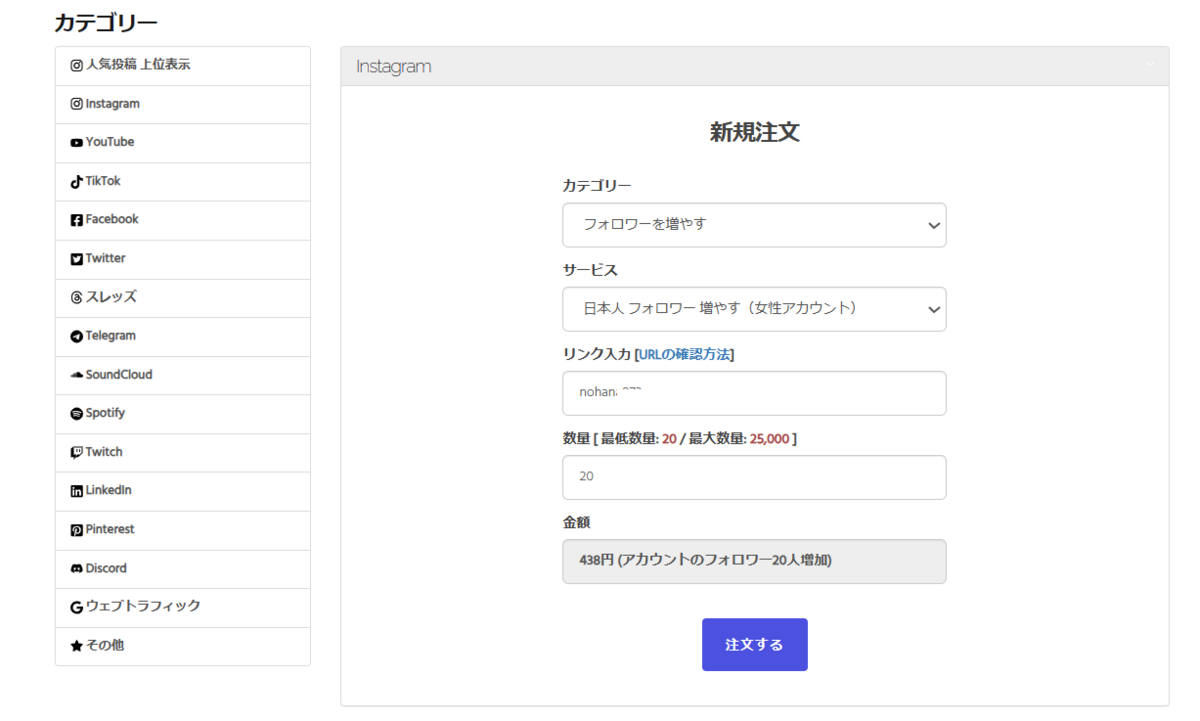Image resolution: width=1200 pixels, height=721 pixels.
Task: Choose the Facebook icon category
Action: click(x=77, y=220)
